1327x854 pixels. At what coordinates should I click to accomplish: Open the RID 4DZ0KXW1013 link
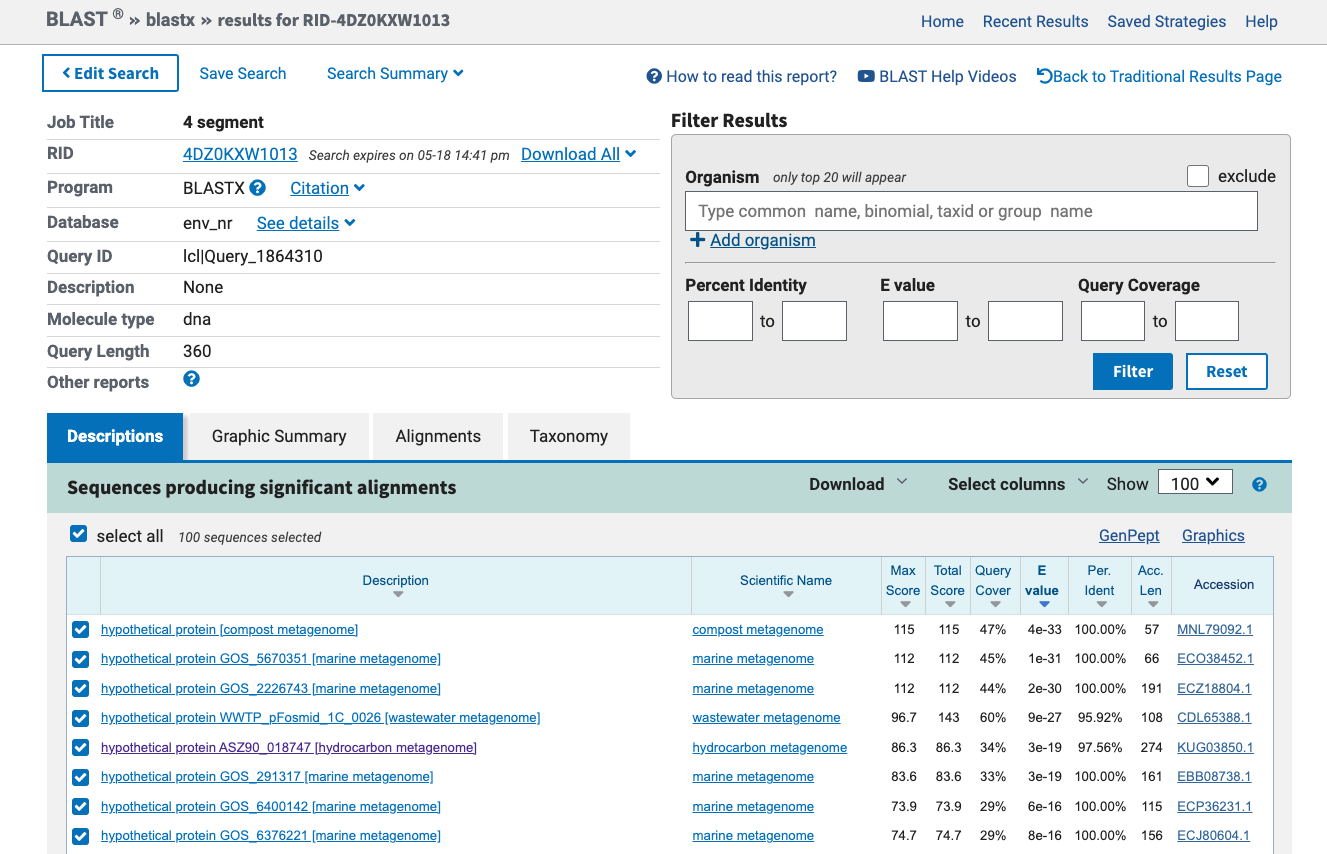coord(240,154)
